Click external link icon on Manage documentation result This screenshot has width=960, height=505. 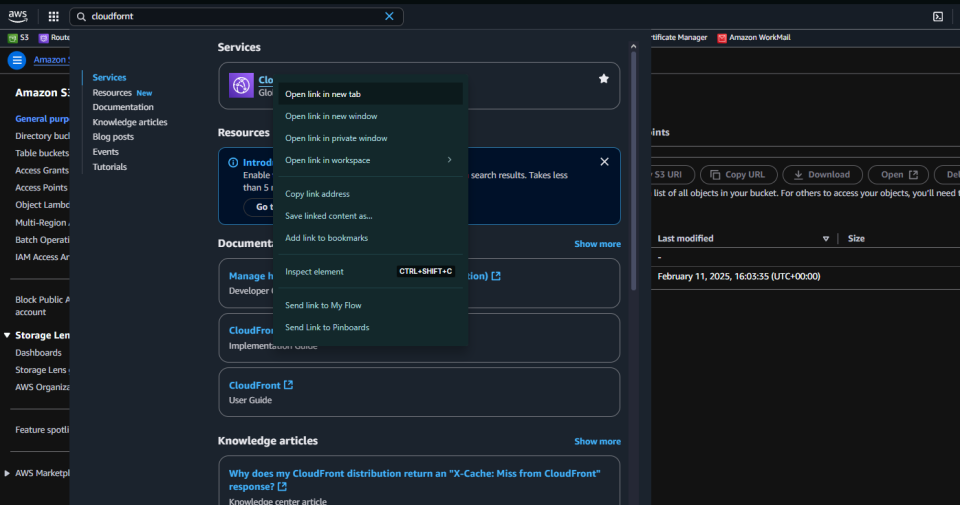pyautogui.click(x=496, y=276)
